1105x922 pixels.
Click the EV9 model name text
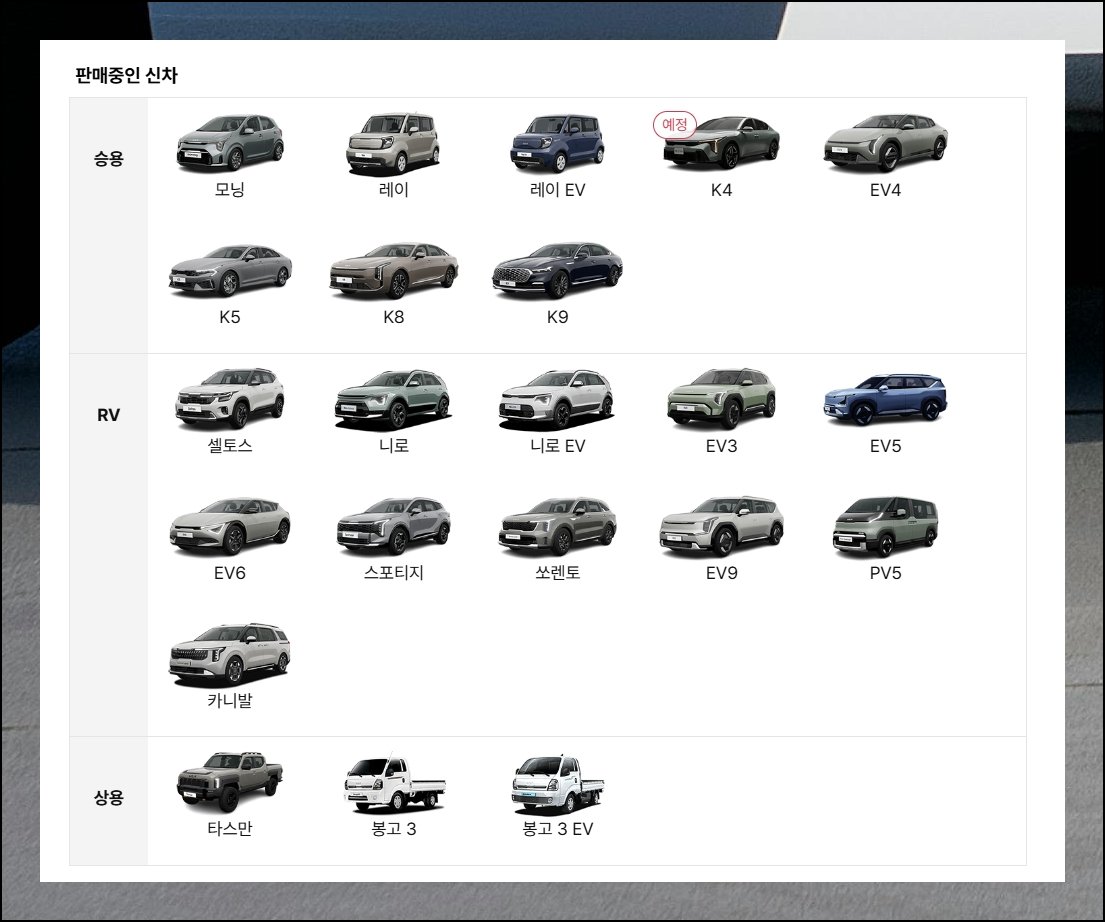[721, 573]
